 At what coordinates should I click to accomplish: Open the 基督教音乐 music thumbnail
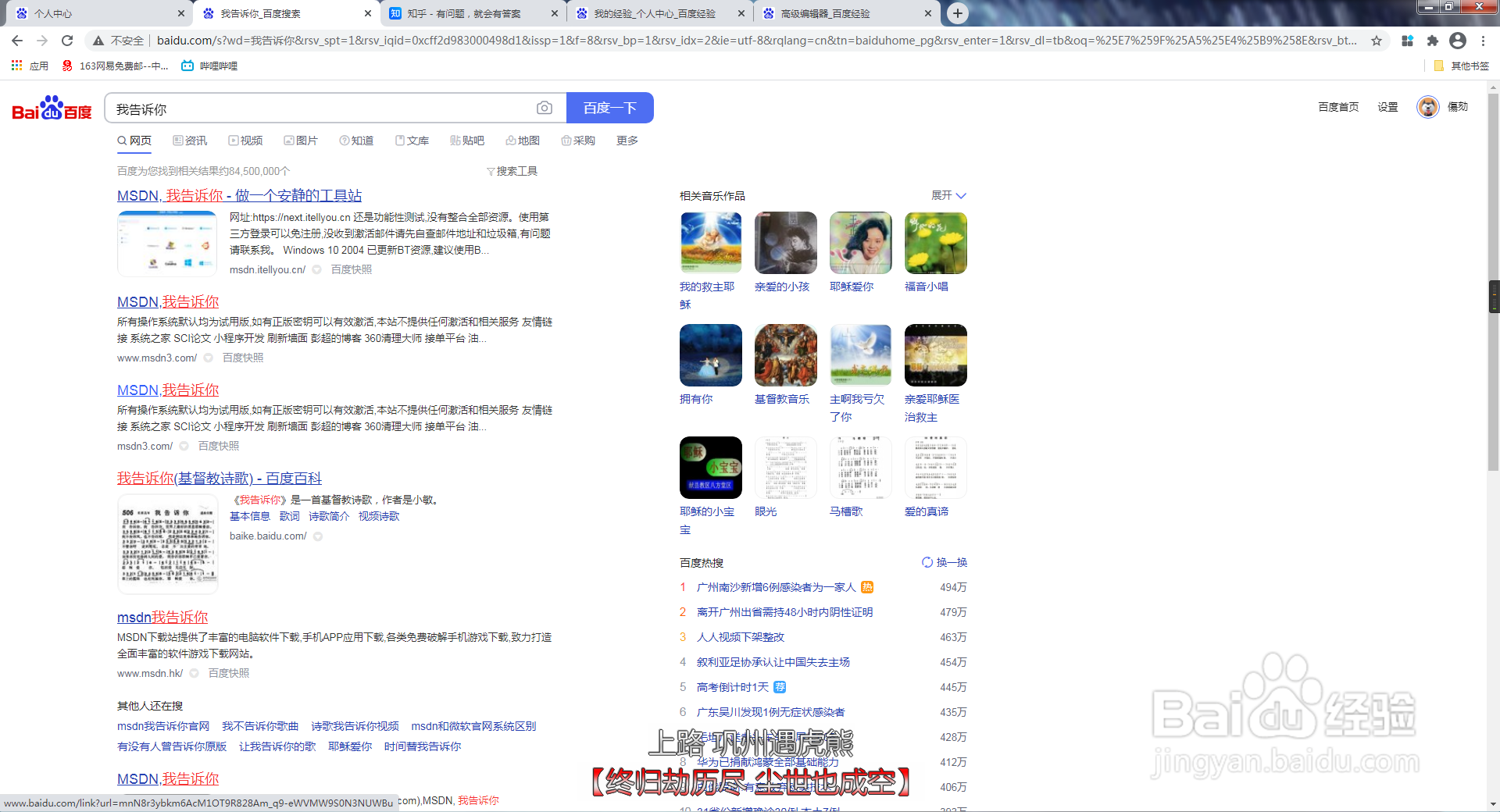click(x=786, y=355)
